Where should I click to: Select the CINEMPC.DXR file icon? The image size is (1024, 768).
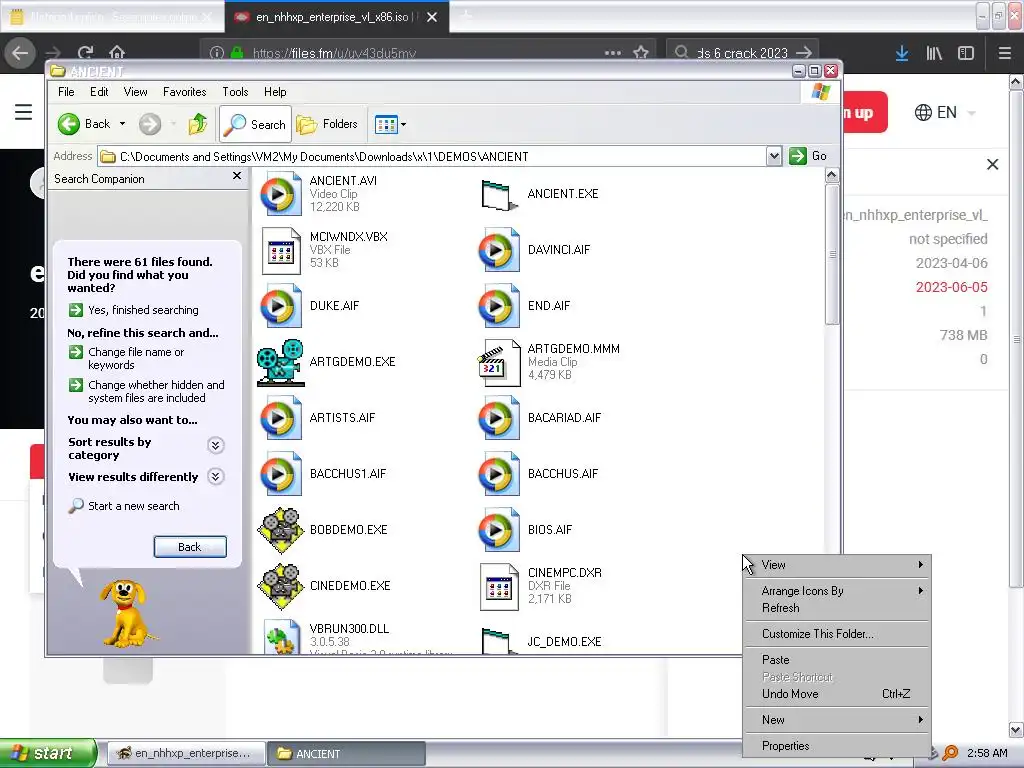[499, 586]
